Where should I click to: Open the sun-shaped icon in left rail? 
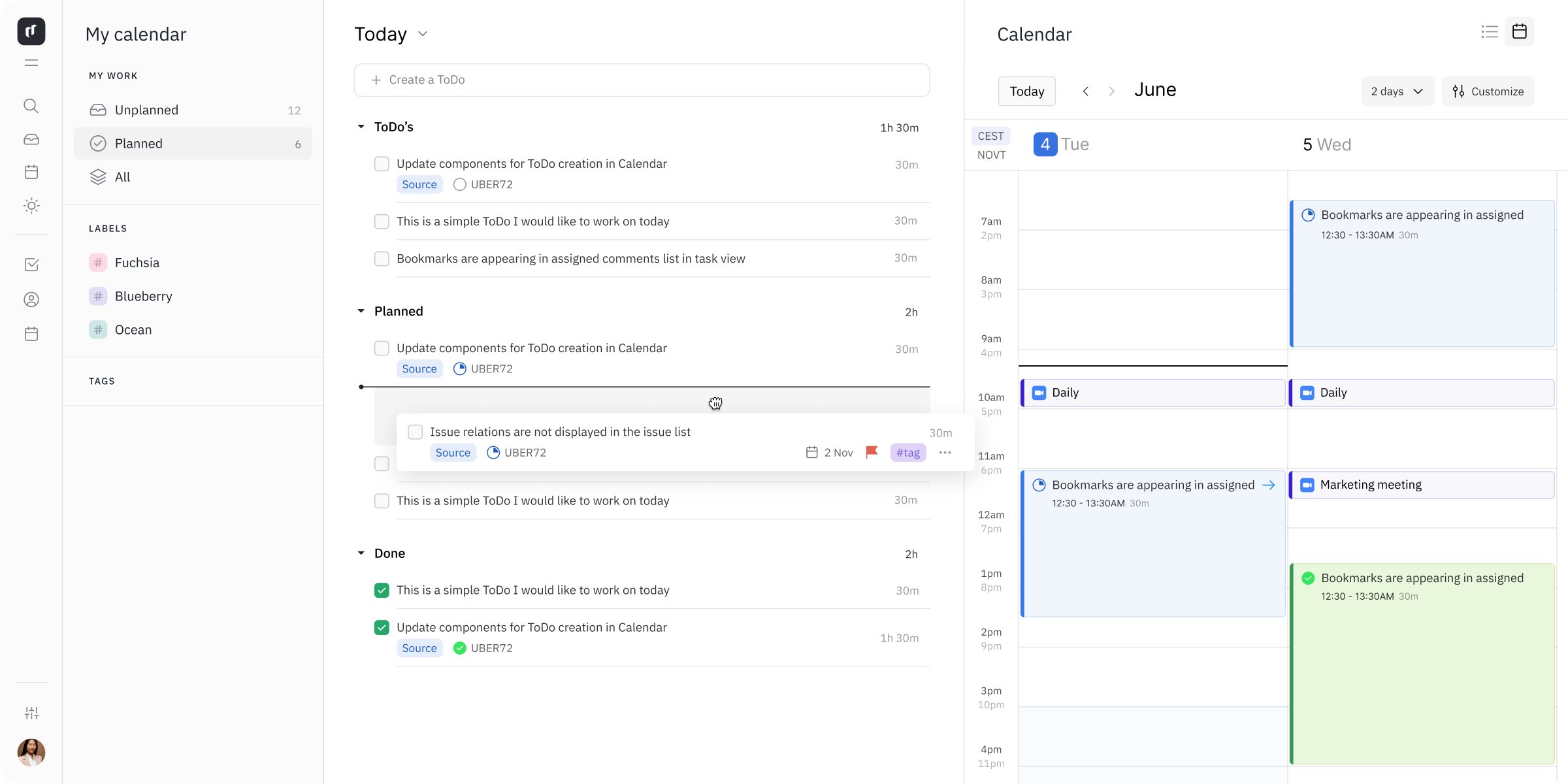31,206
